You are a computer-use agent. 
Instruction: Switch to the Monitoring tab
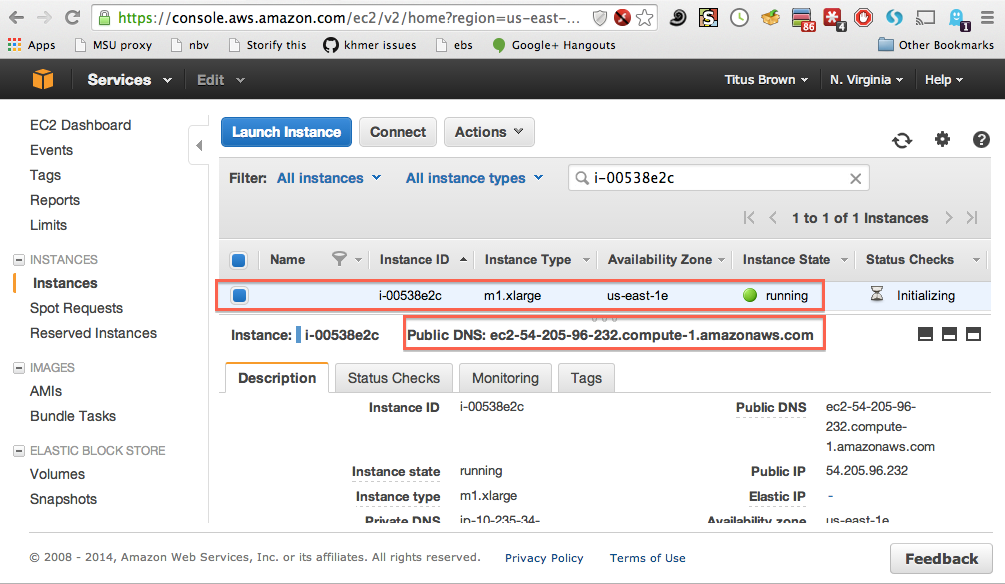[x=505, y=378]
